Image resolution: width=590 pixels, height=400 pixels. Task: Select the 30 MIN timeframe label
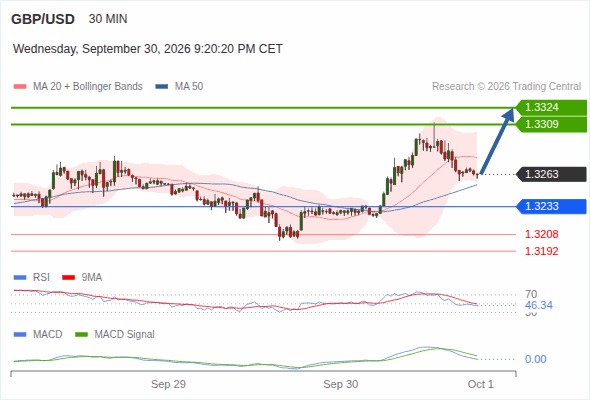tap(108, 19)
